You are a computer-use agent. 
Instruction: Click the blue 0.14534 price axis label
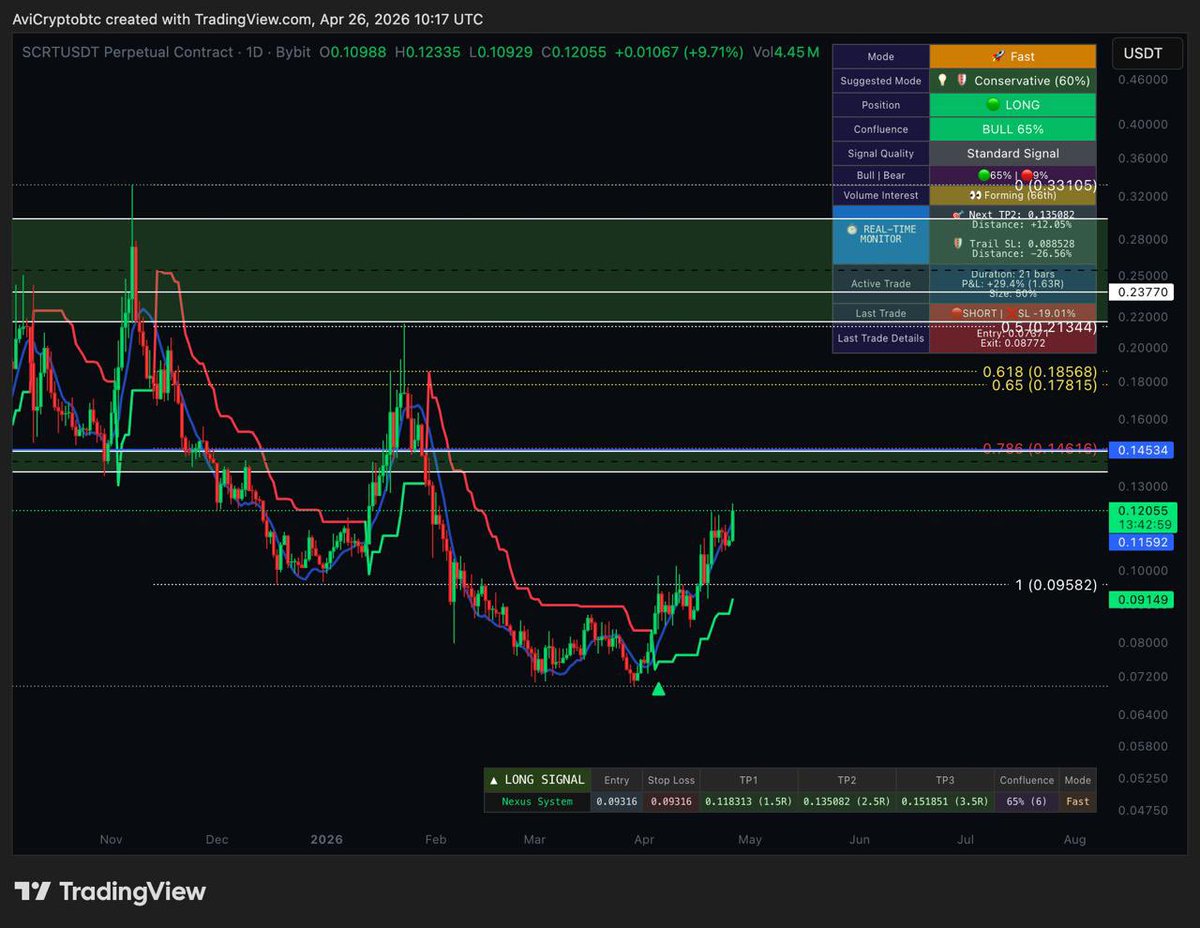click(1142, 450)
